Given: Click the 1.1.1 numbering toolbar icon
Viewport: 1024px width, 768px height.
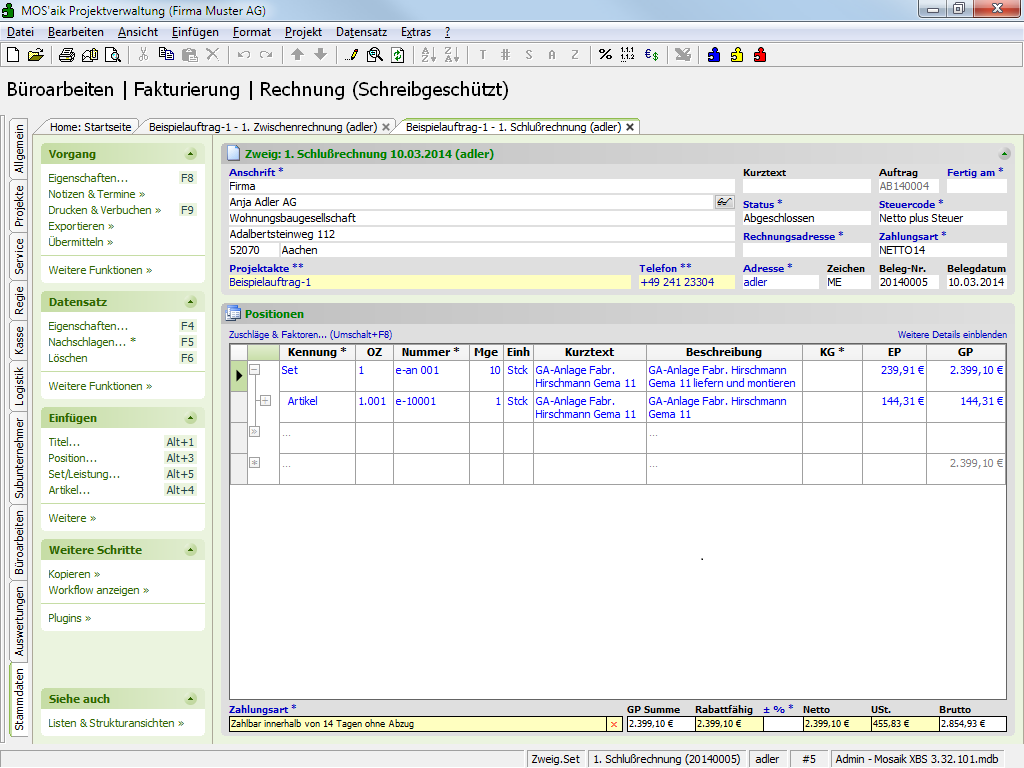Looking at the screenshot, I should tap(628, 55).
